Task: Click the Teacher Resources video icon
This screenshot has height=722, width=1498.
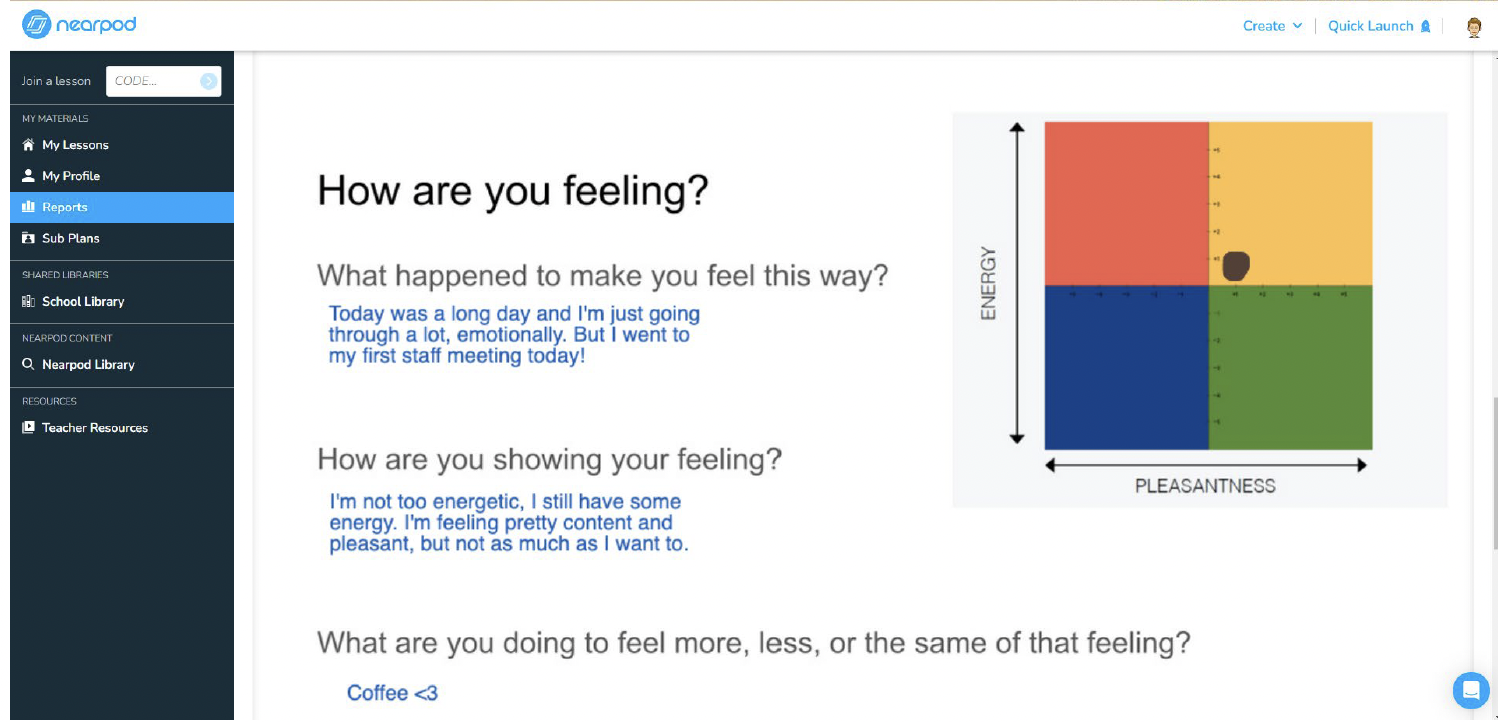Action: point(28,427)
